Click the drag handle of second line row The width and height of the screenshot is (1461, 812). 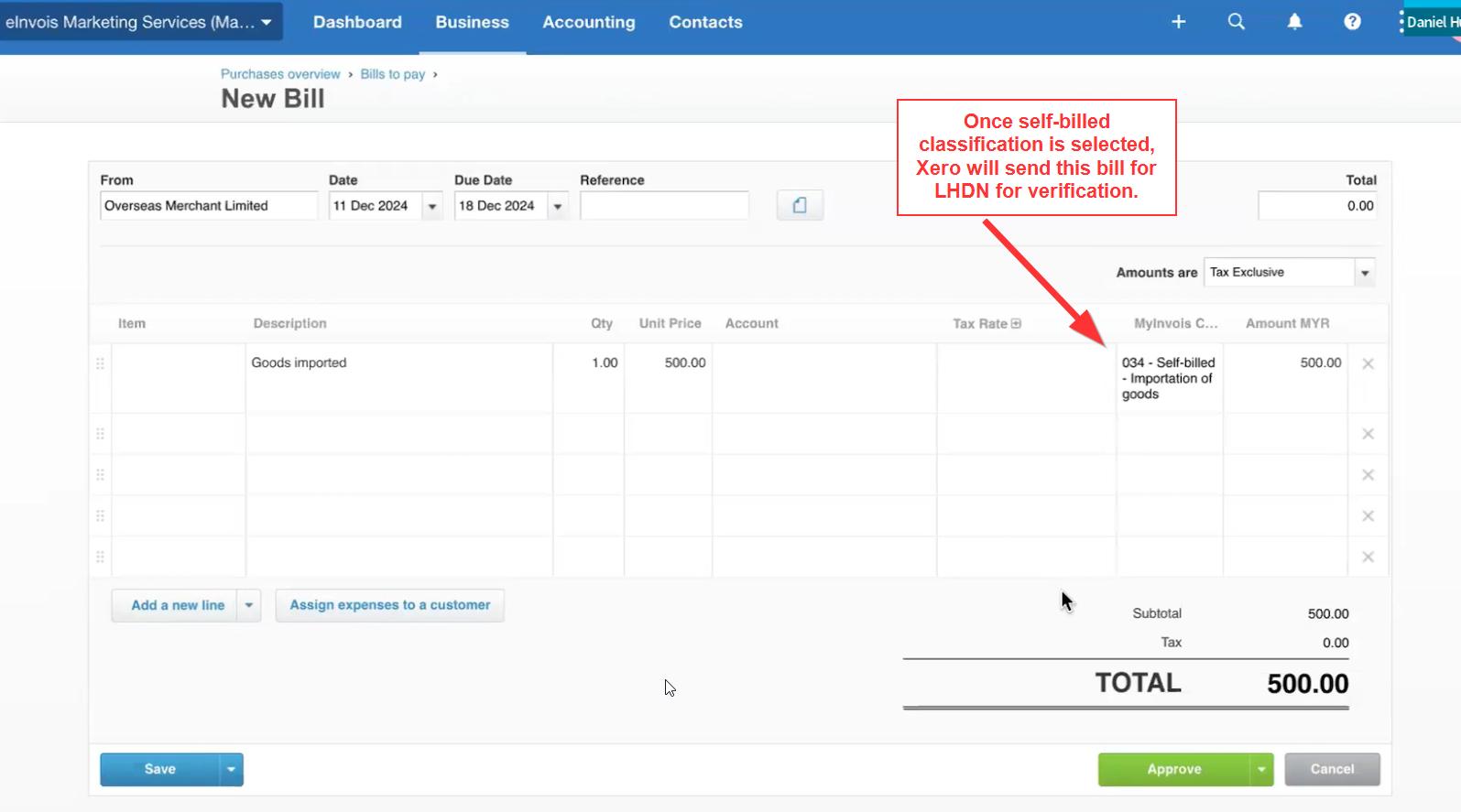point(100,434)
